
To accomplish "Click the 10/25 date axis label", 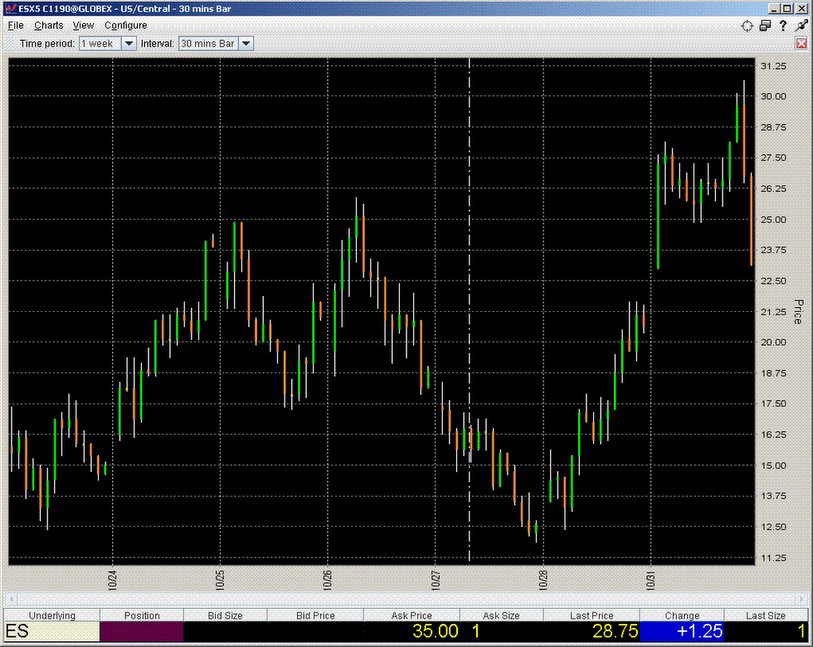I will click(220, 580).
